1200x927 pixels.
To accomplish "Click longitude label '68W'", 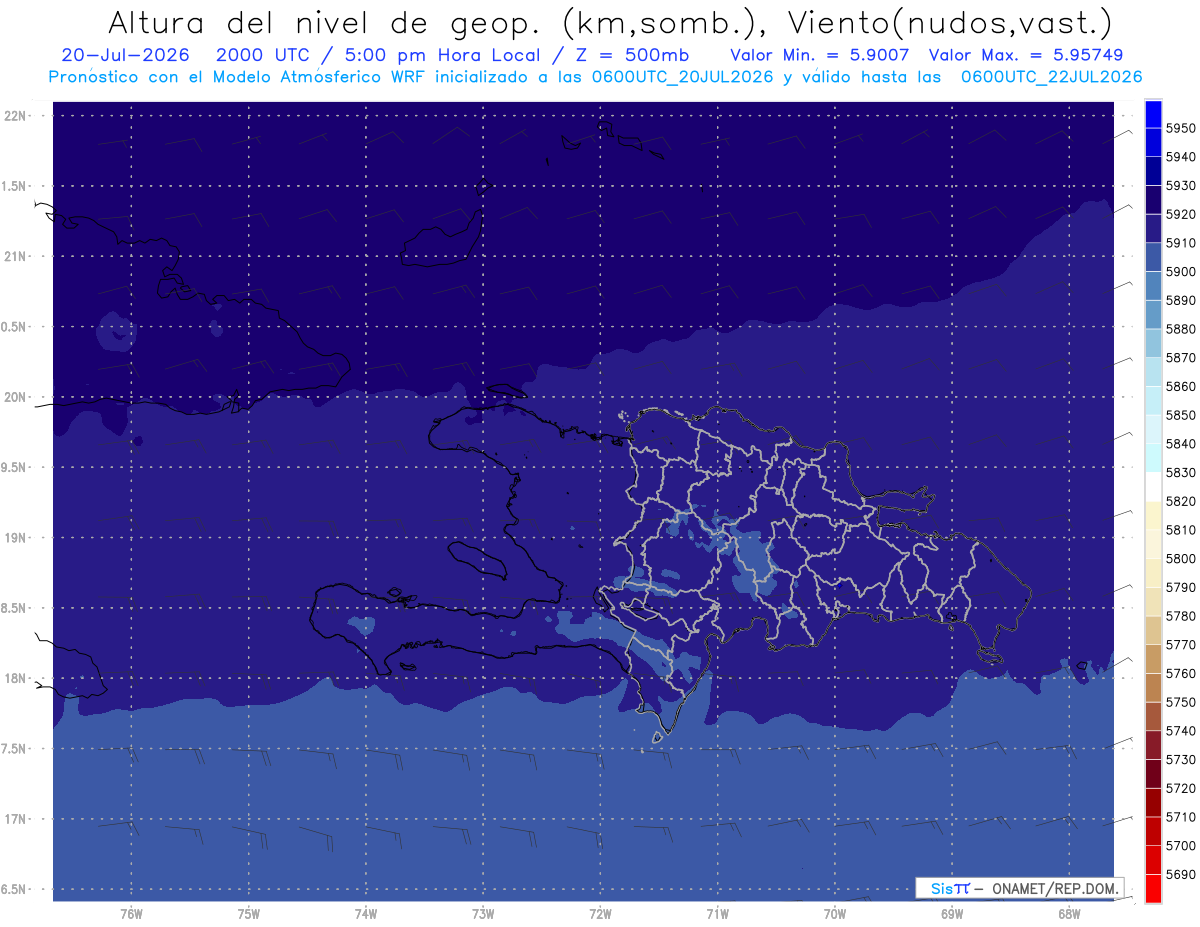I will tap(1069, 913).
